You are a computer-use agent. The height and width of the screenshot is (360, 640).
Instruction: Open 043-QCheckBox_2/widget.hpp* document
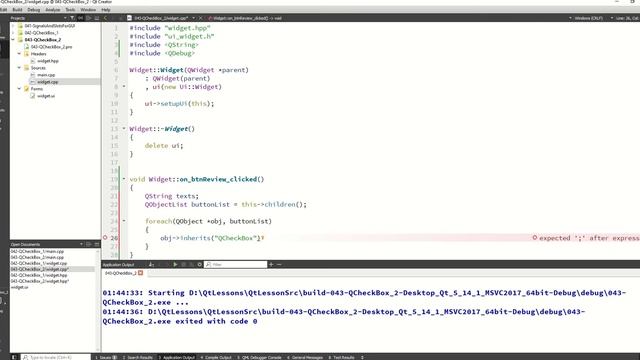click(40, 281)
